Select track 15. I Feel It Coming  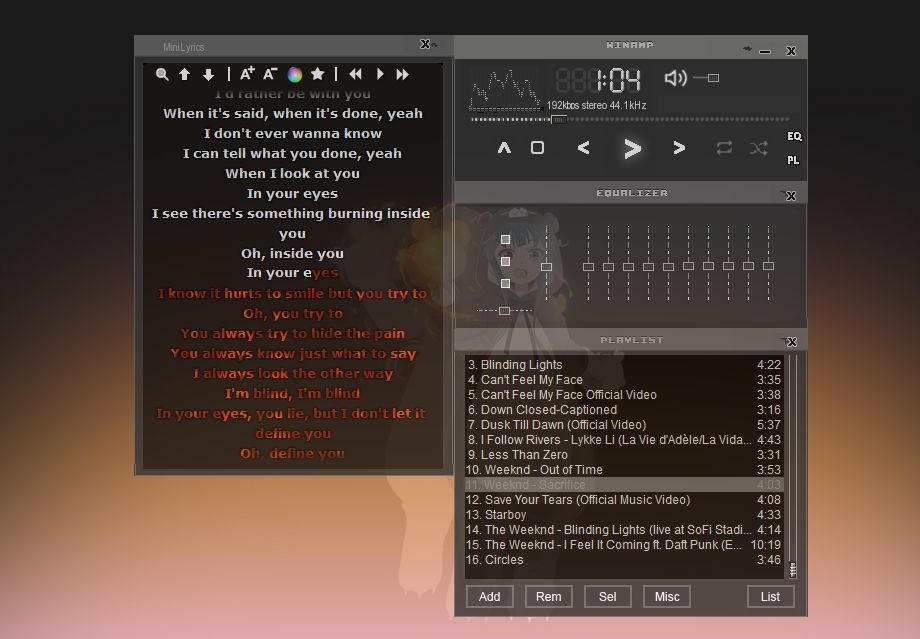tap(624, 545)
